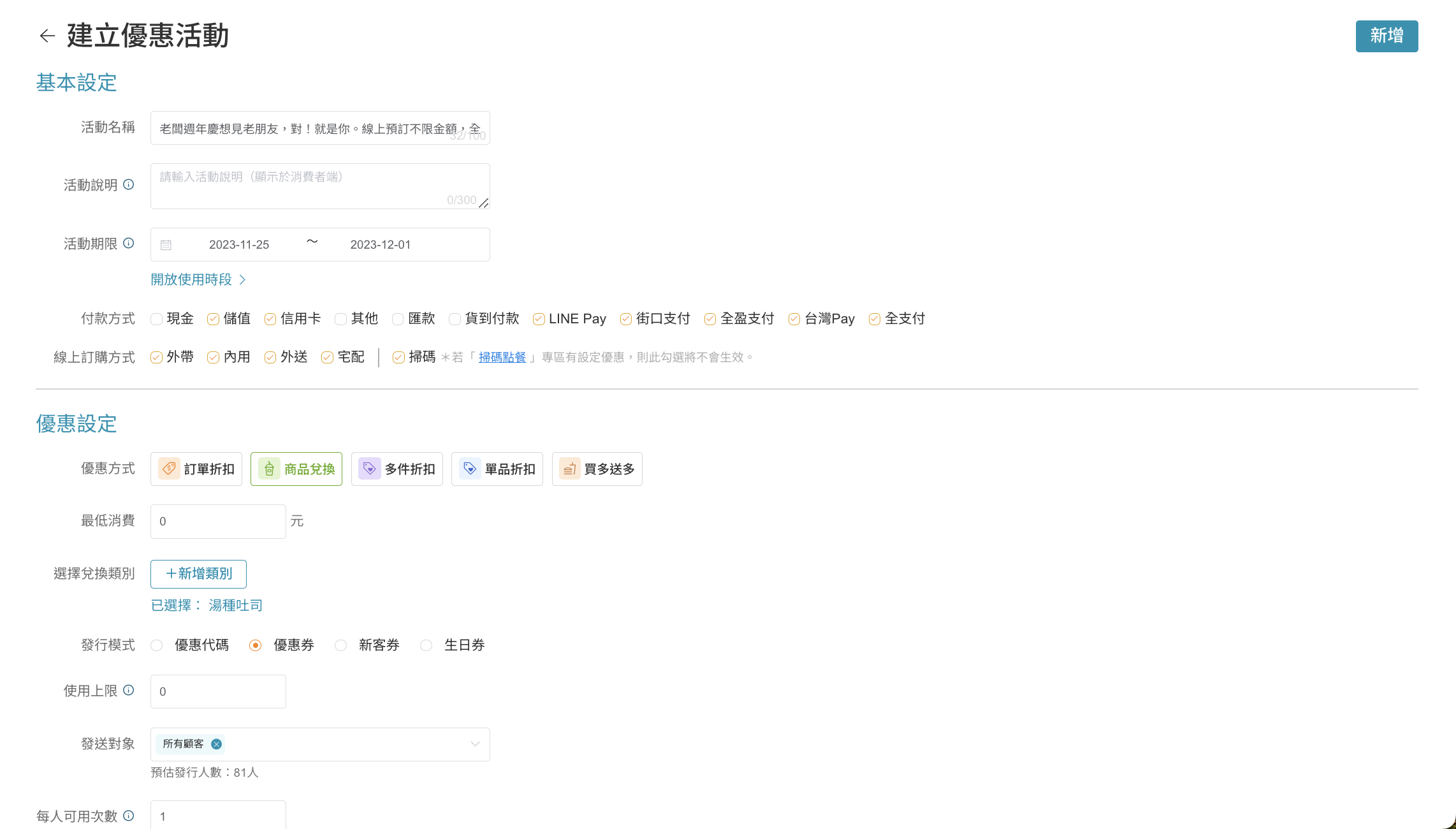Remove the 所有顧客 tag with x icon
The width and height of the screenshot is (1456, 829).
(217, 744)
